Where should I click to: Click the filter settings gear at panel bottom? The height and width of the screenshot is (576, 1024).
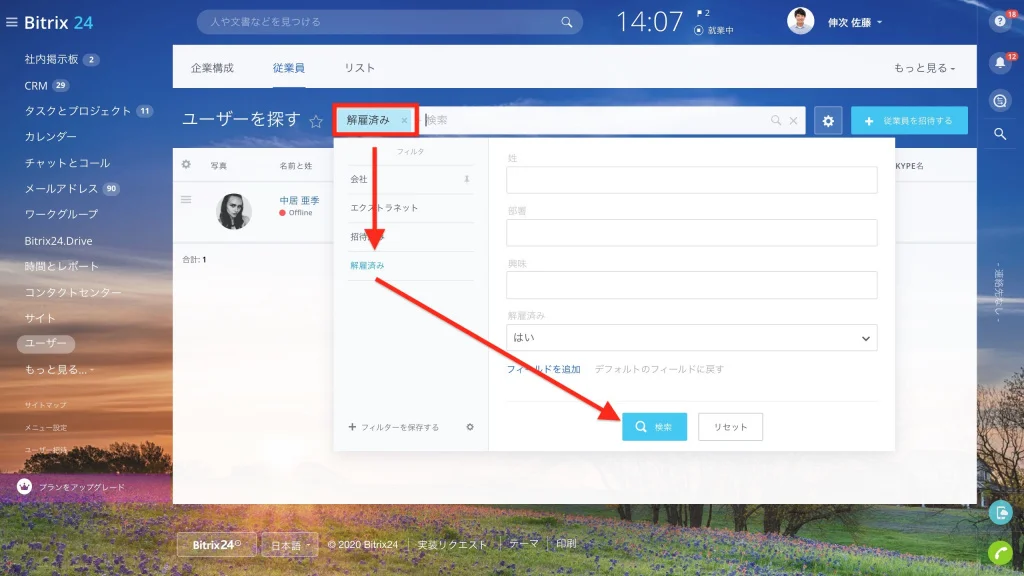tap(470, 427)
